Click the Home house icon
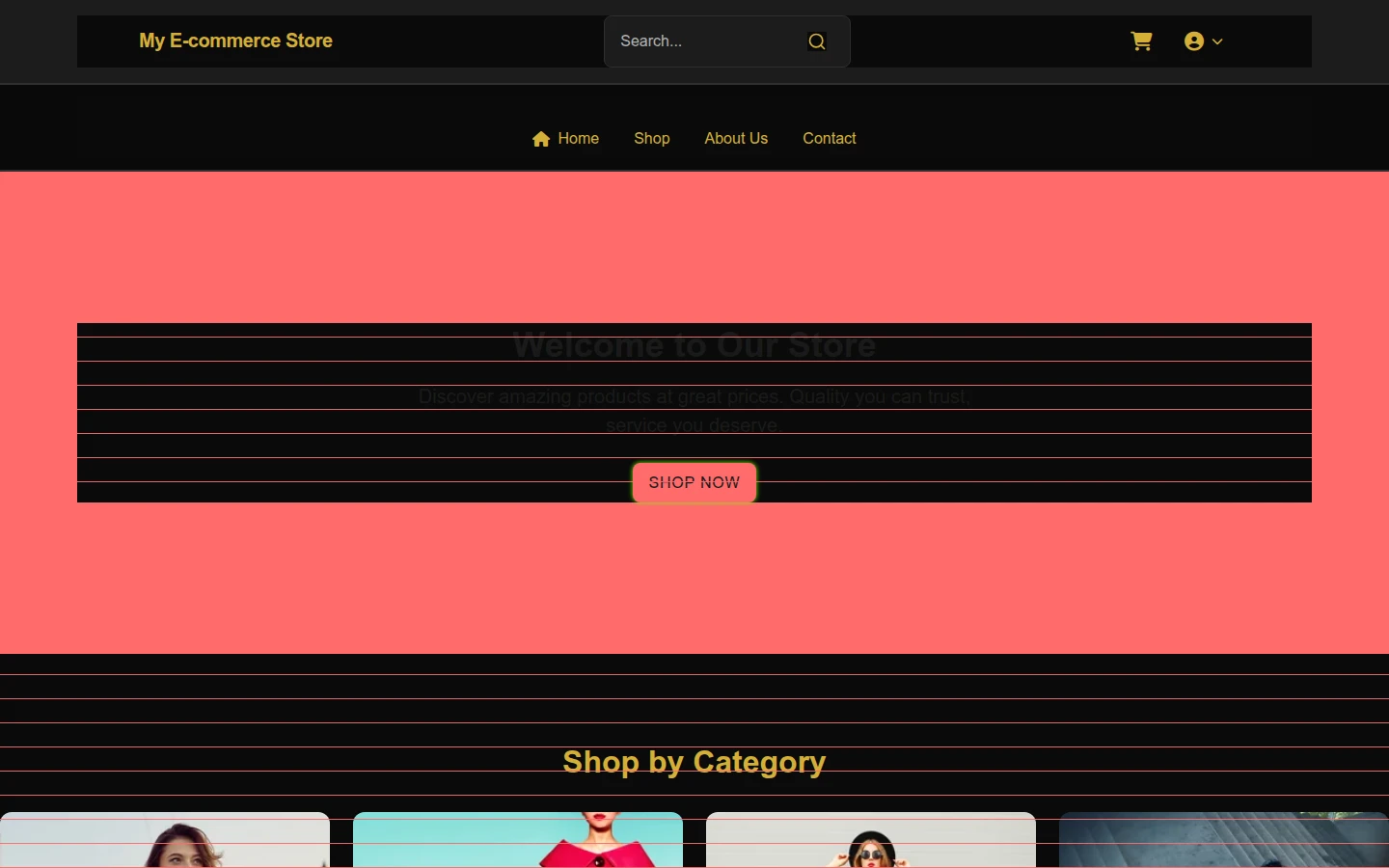 (x=541, y=139)
